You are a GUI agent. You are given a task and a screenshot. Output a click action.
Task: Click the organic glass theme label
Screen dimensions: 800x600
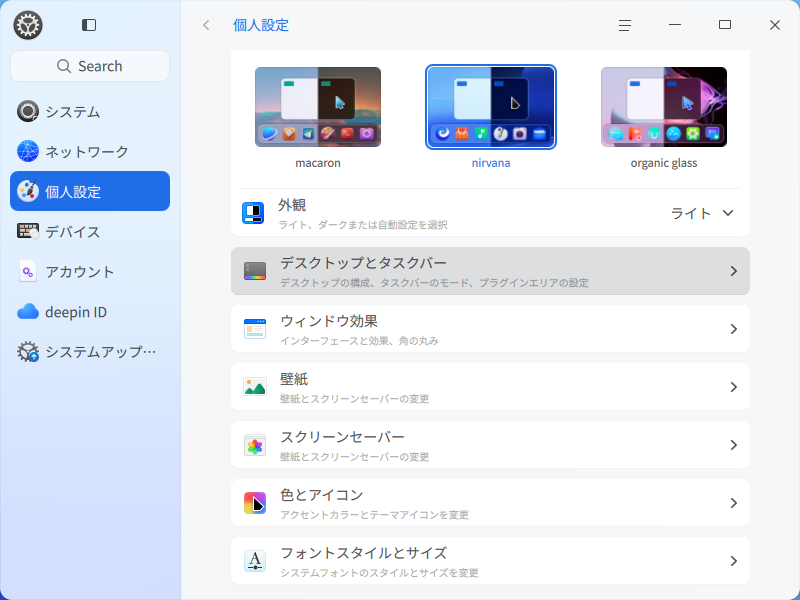pos(664,163)
